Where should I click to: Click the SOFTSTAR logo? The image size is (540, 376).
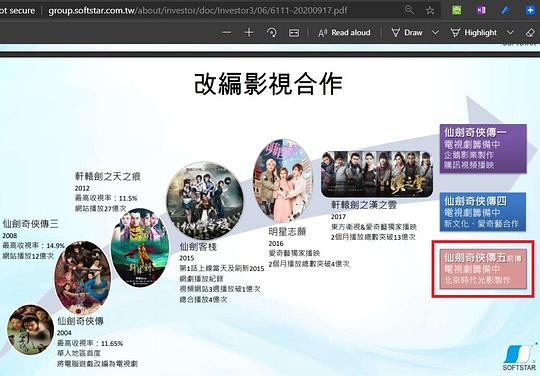(519, 358)
